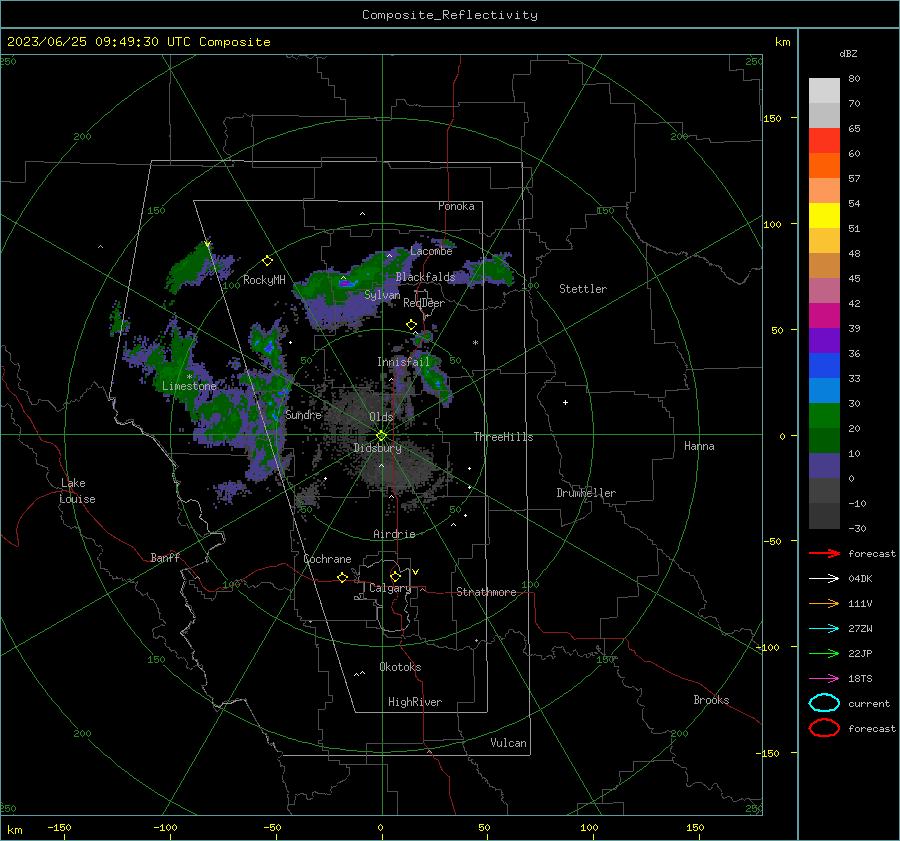This screenshot has width=900, height=841.
Task: Select the Blackfalds label on the map
Action: tap(425, 277)
